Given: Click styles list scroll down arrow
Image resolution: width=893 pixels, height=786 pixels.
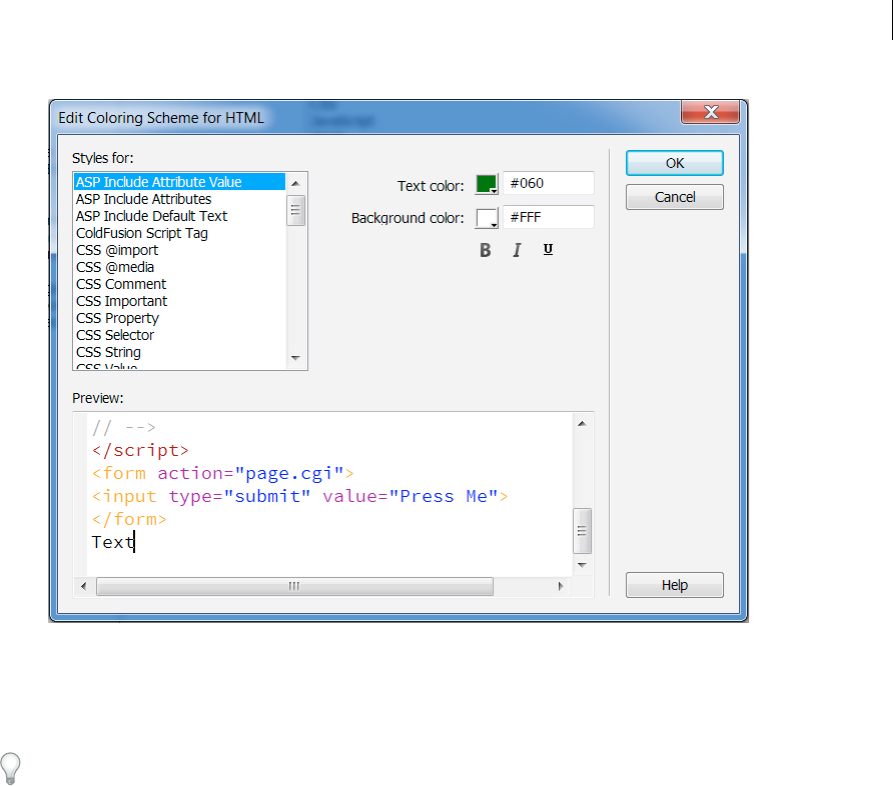Looking at the screenshot, I should pos(296,358).
